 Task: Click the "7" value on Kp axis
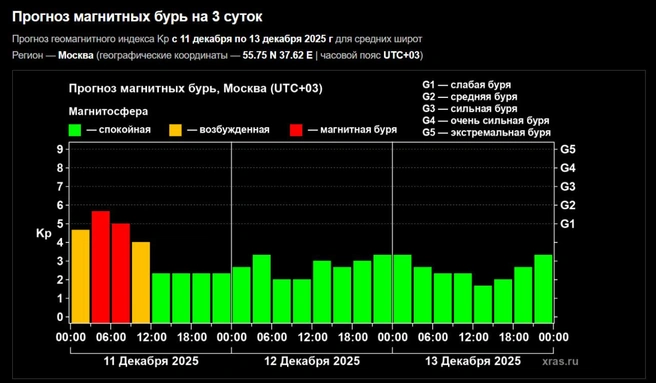60,187
